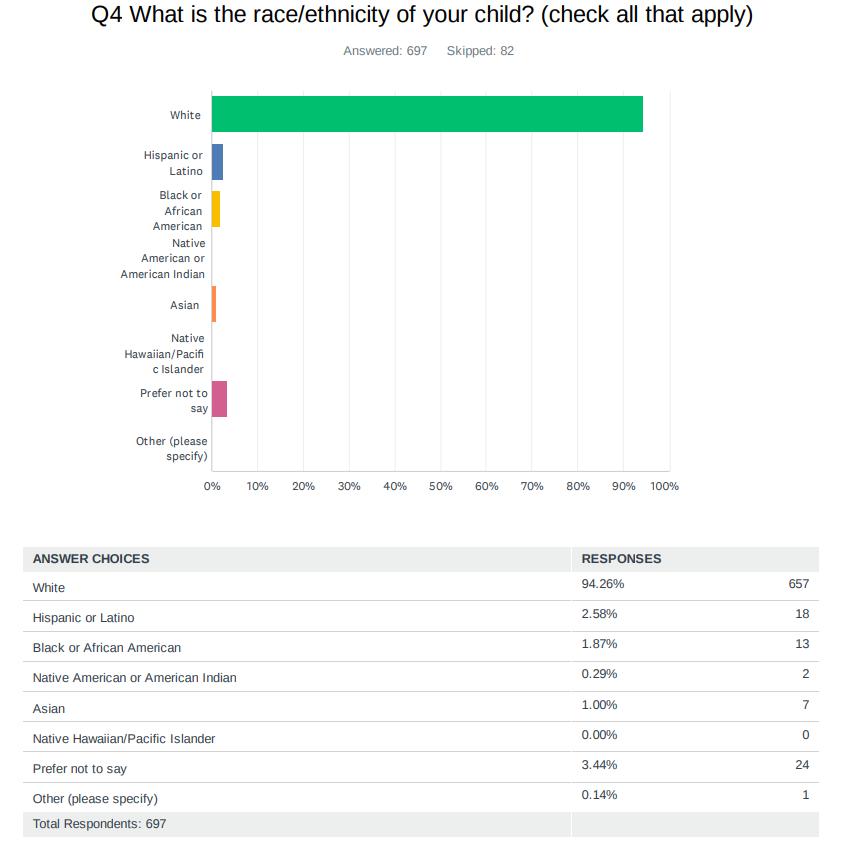Click the Total Respondents: 697 footer
The width and height of the screenshot is (842, 852).
coord(99,824)
